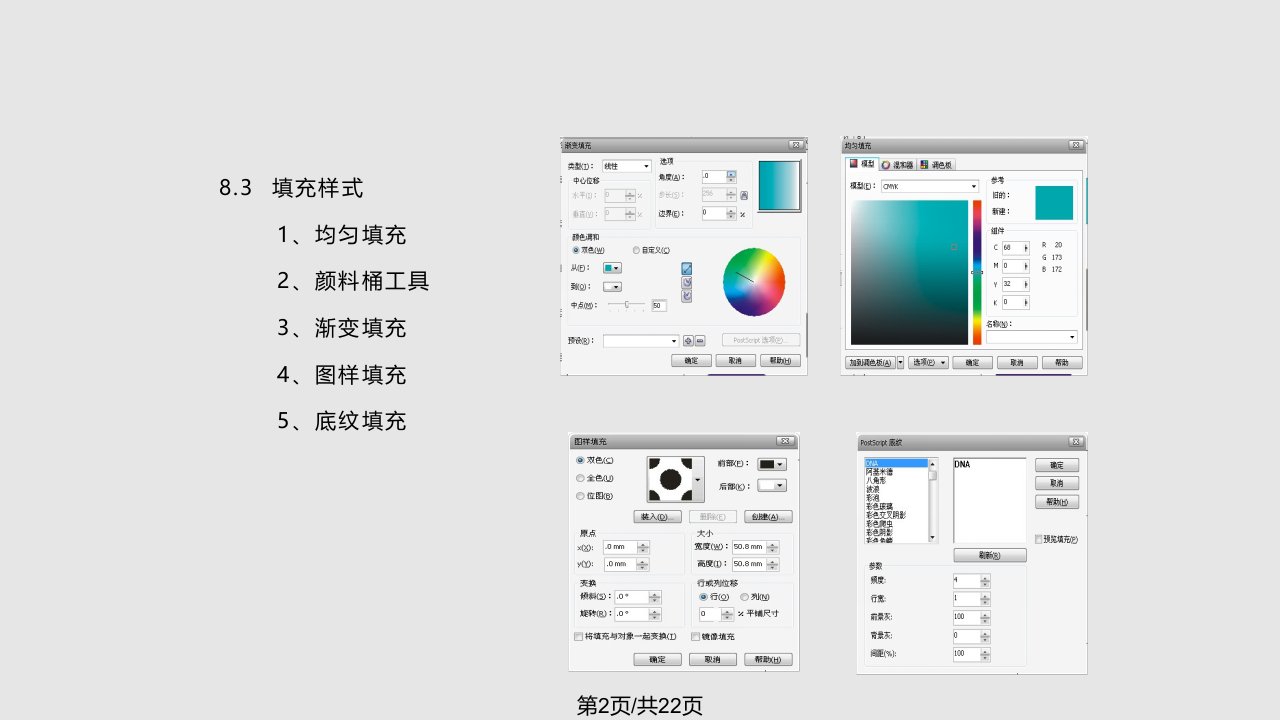The width and height of the screenshot is (1280, 720).
Task: Open the 到 color dropdown
Action: tap(612, 287)
